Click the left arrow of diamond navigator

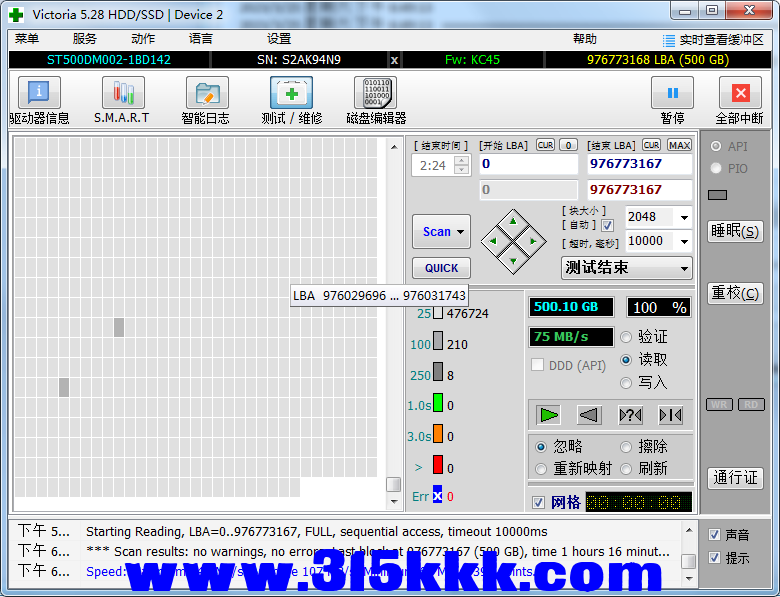coord(493,241)
